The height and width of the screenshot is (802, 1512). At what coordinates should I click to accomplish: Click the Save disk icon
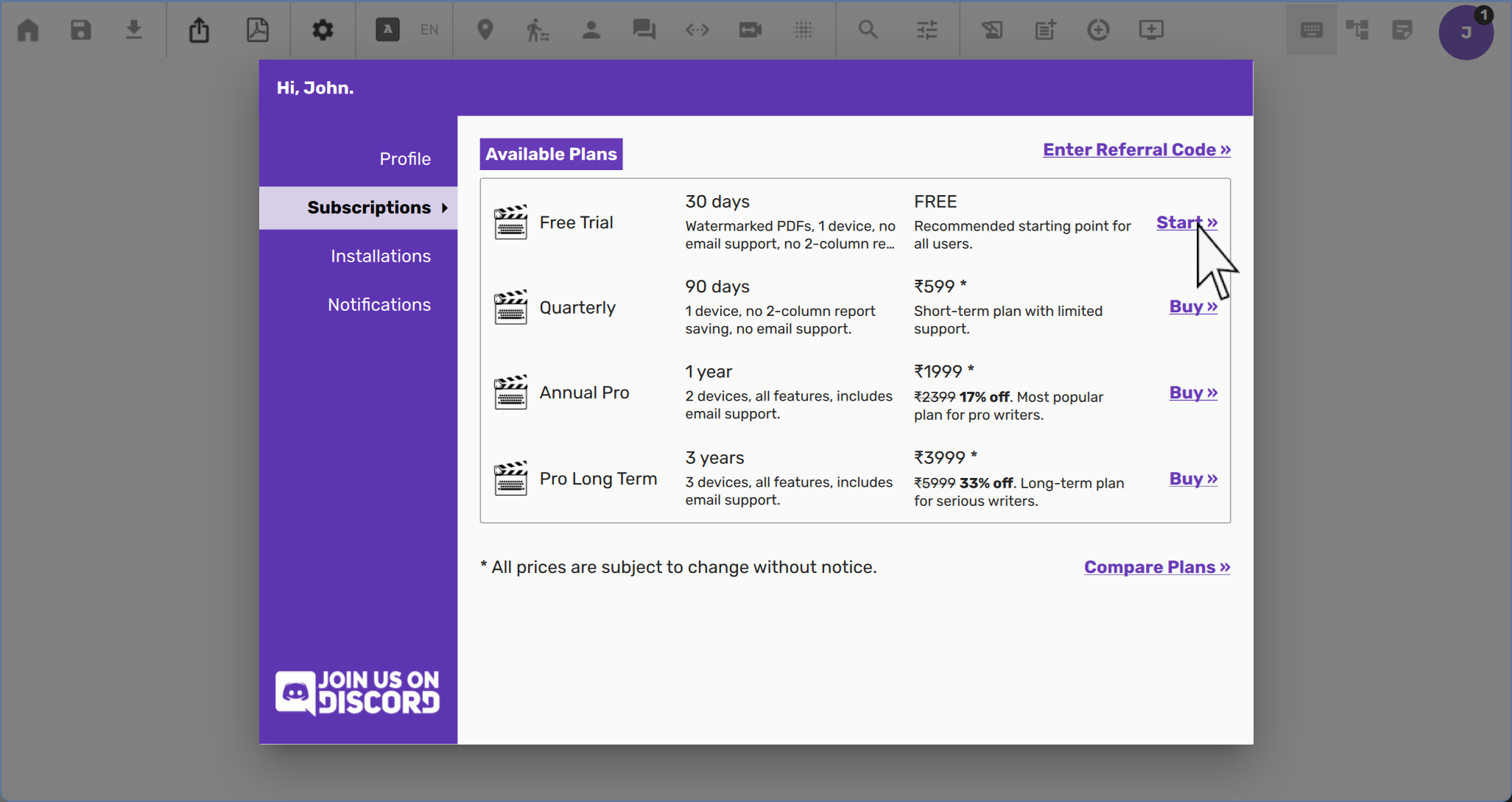click(81, 30)
